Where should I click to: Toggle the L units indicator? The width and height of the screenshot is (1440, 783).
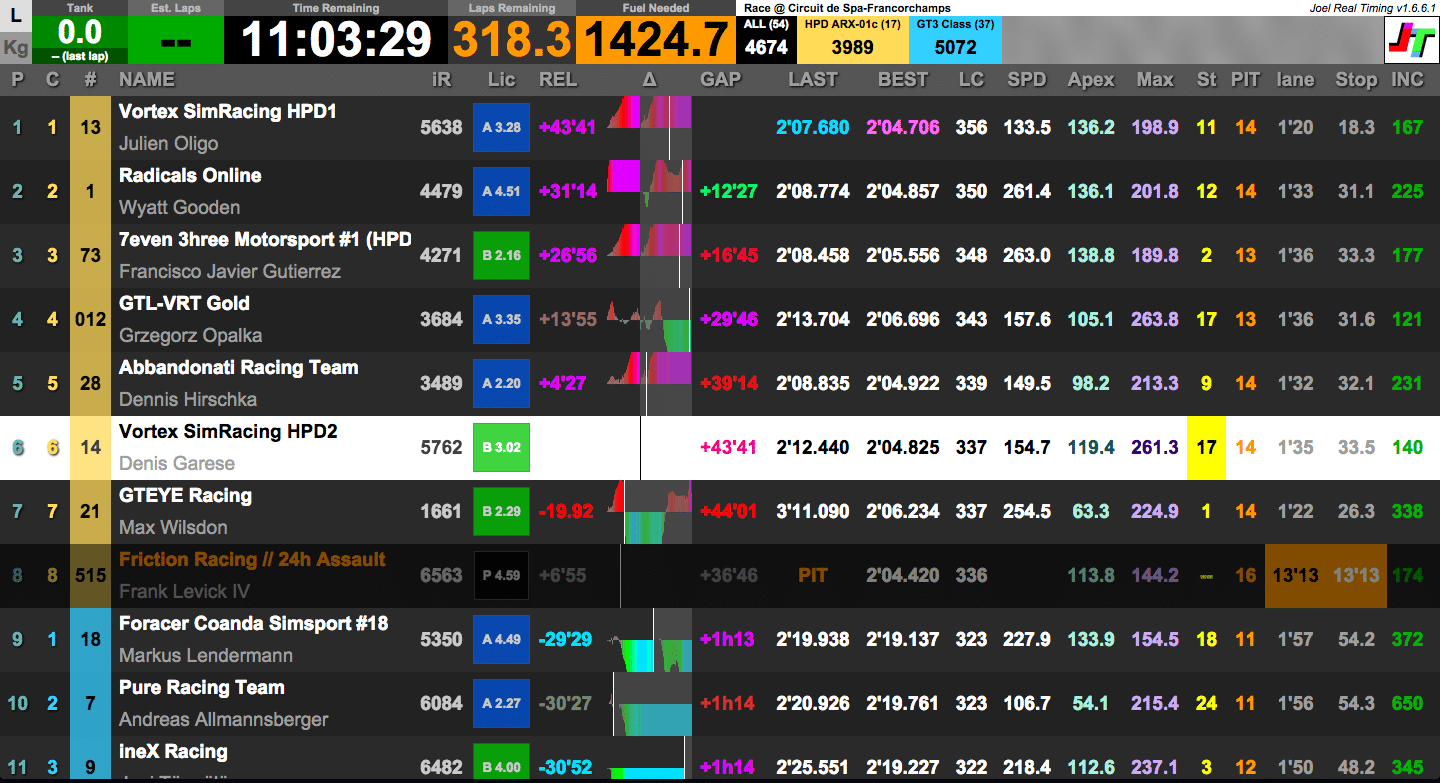pyautogui.click(x=16, y=16)
